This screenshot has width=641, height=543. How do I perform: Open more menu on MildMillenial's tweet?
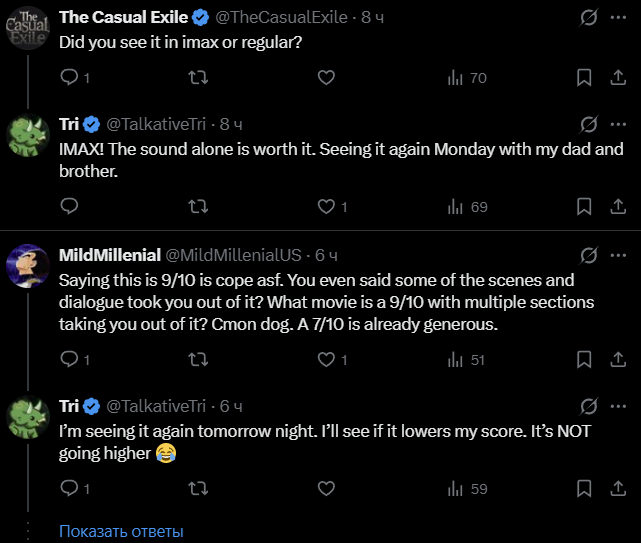tap(618, 255)
